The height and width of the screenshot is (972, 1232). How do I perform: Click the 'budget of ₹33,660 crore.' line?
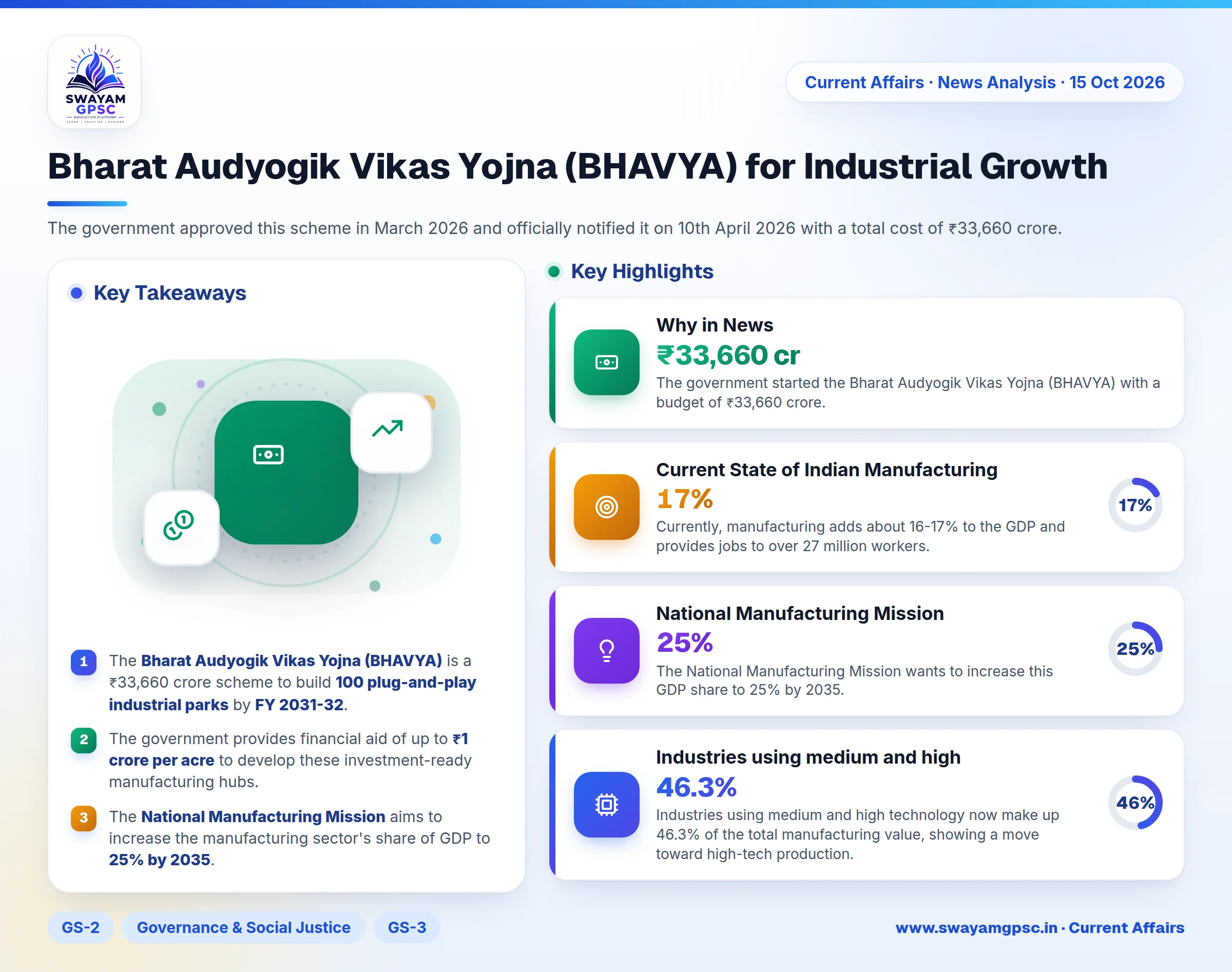coord(741,402)
